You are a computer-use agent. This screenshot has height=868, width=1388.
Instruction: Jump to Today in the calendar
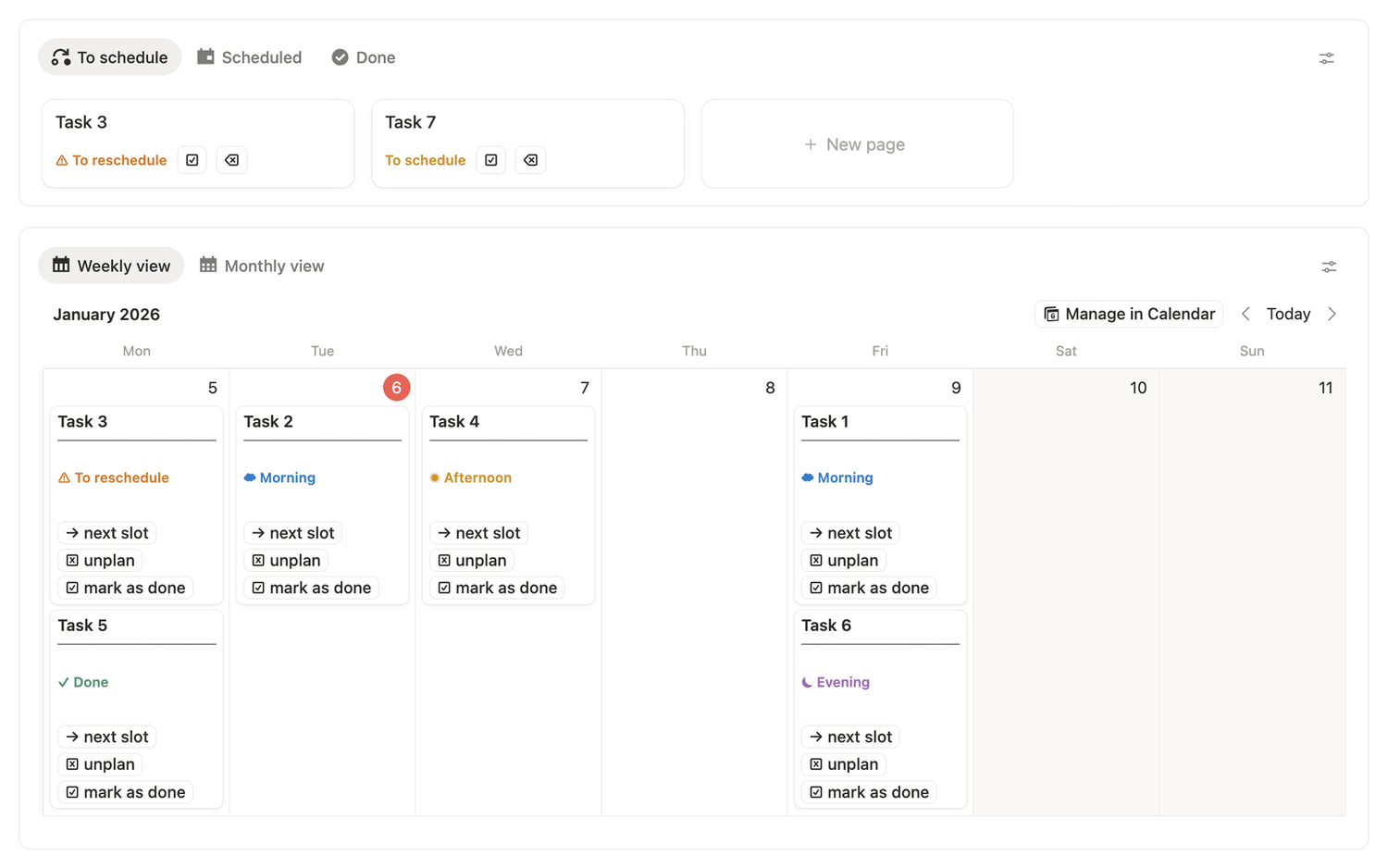1288,314
